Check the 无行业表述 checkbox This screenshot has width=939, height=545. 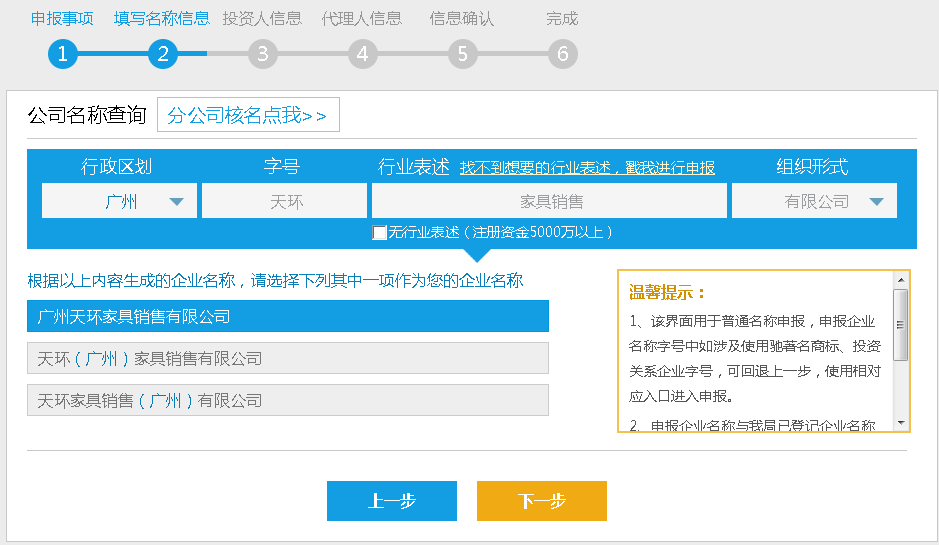point(380,232)
